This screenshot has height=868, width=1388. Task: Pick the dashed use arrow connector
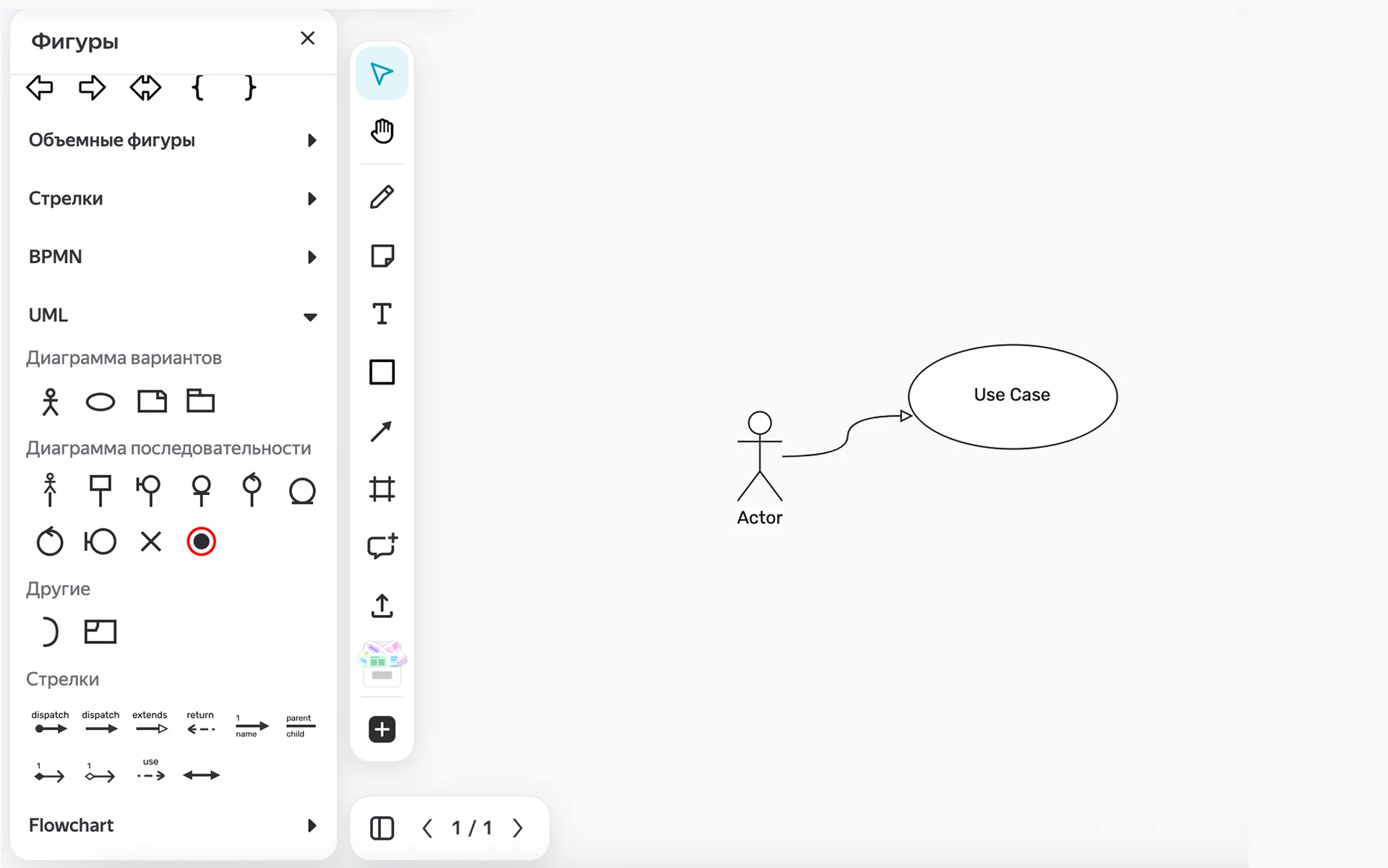tap(150, 770)
